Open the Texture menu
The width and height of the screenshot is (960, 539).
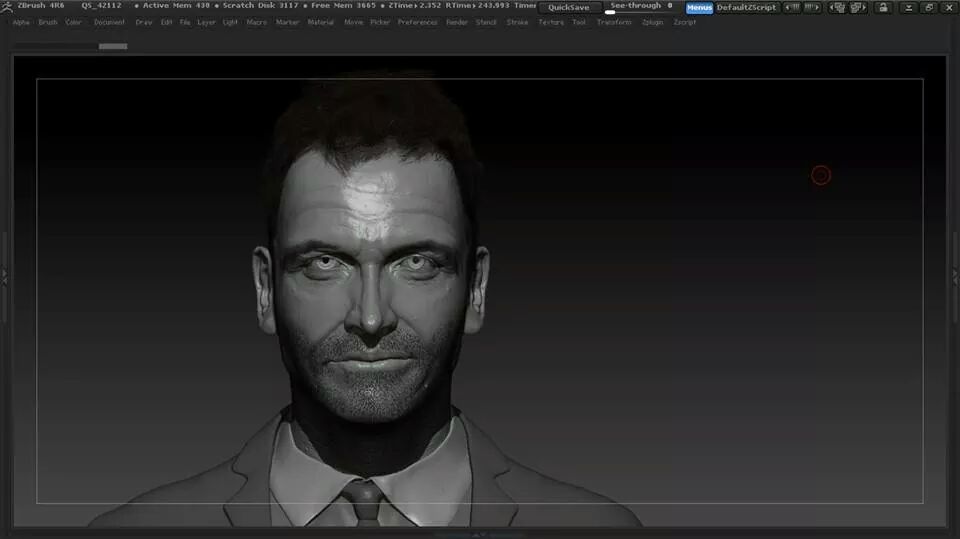pos(551,22)
